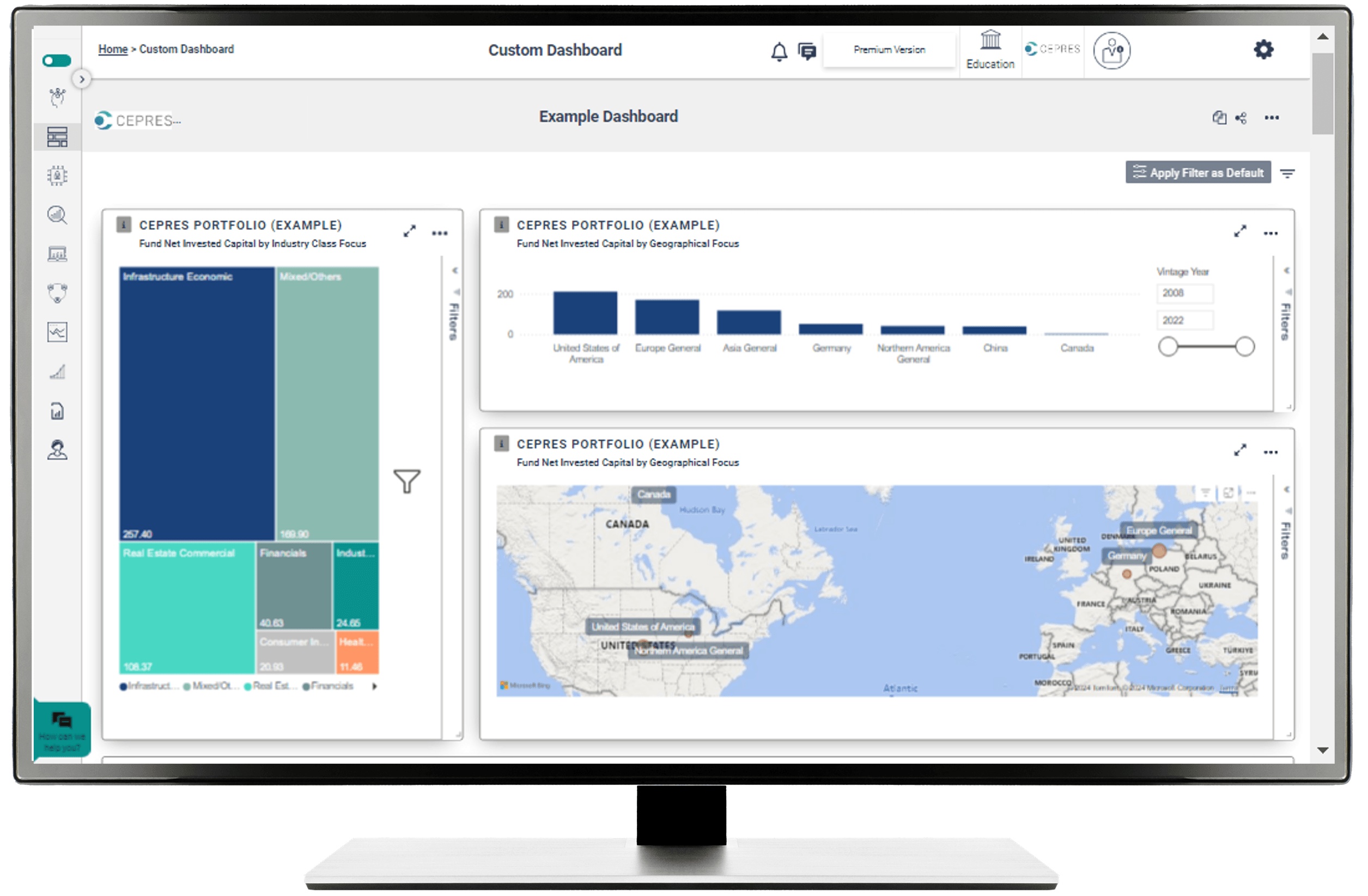Viewport: 1368px width, 896px height.
Task: Click the Premium Version button
Action: click(890, 51)
